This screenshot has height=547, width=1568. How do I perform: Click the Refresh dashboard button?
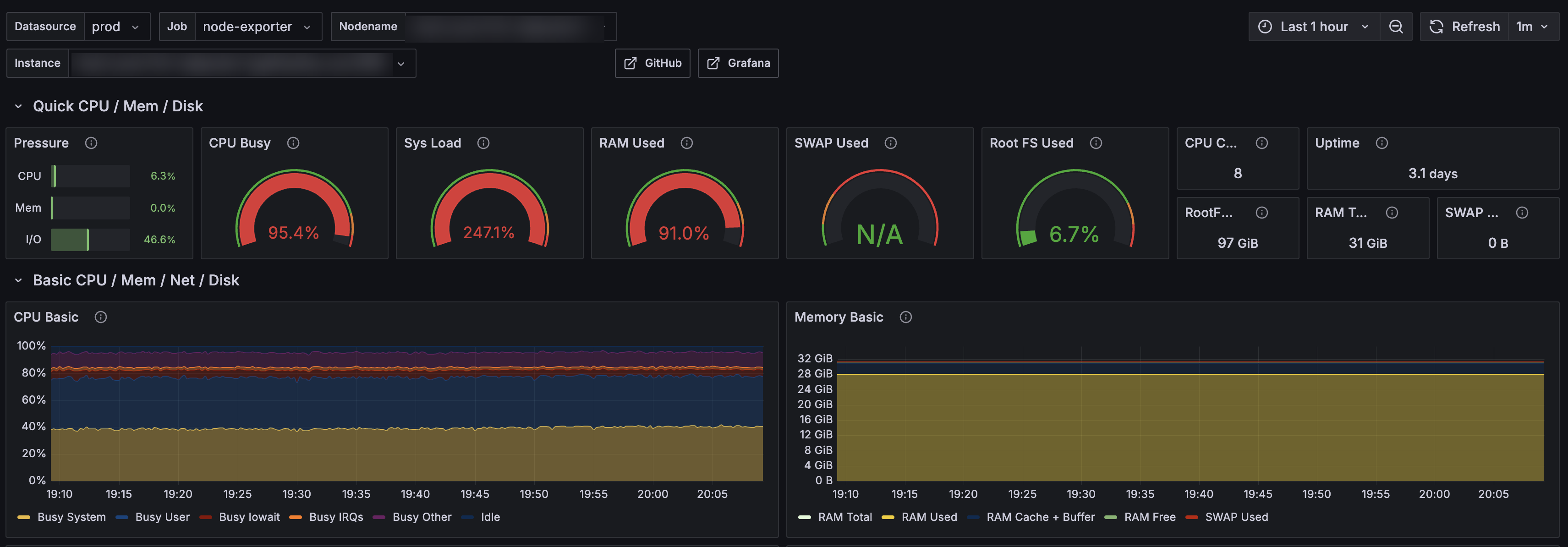(x=1464, y=27)
